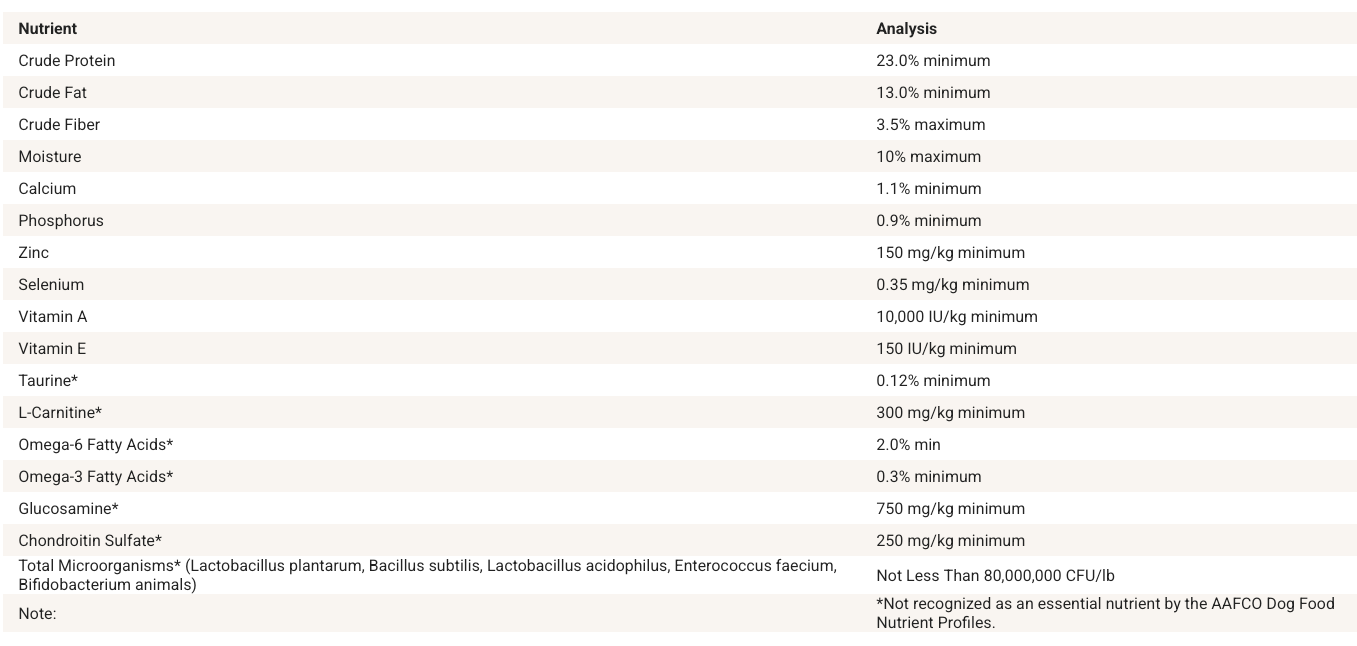
Task: Click the Omega-3 0.3% minimum value
Action: (928, 477)
